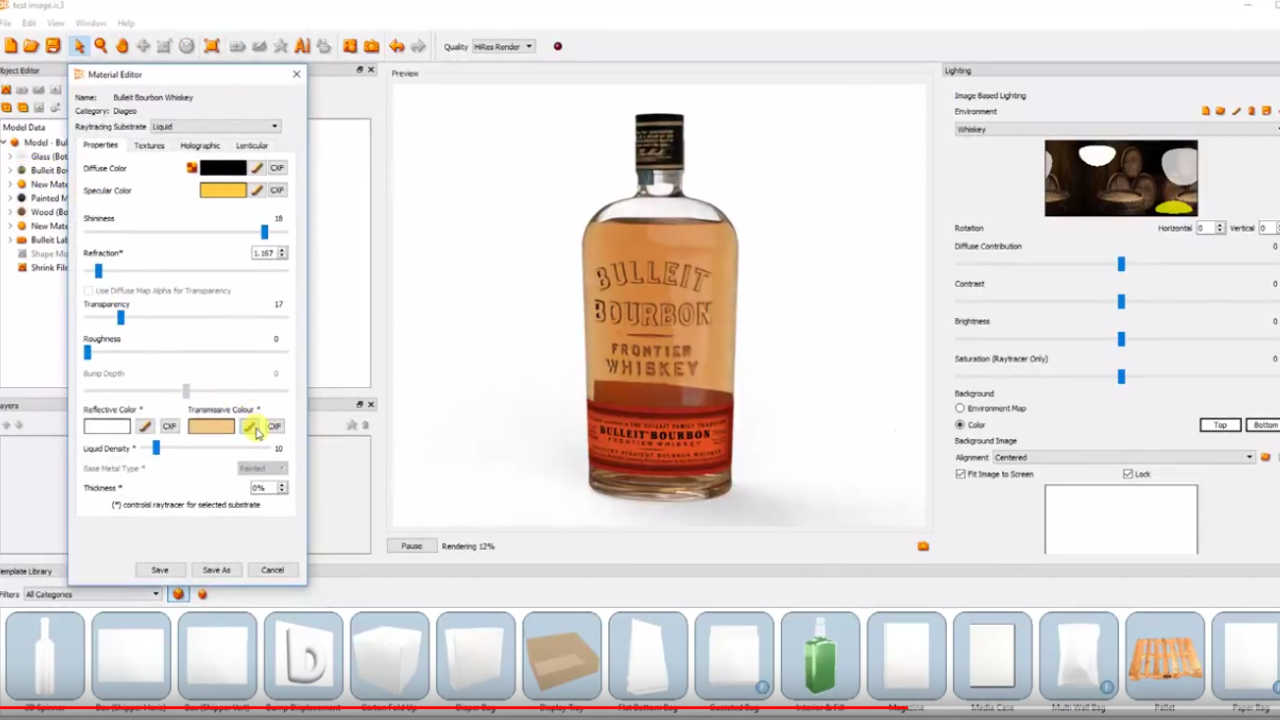Click the Save As button
This screenshot has height=720, width=1280.
coord(216,570)
